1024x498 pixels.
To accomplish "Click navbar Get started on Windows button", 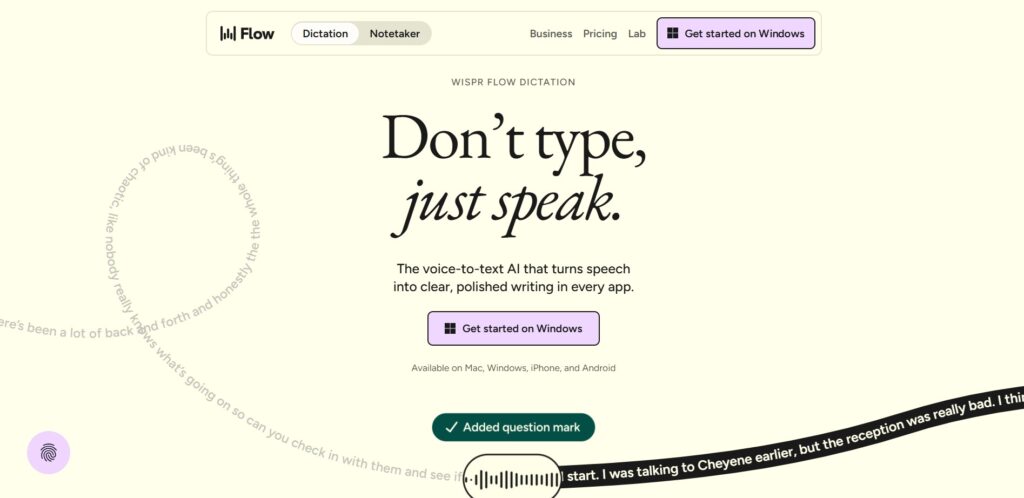I will [735, 33].
